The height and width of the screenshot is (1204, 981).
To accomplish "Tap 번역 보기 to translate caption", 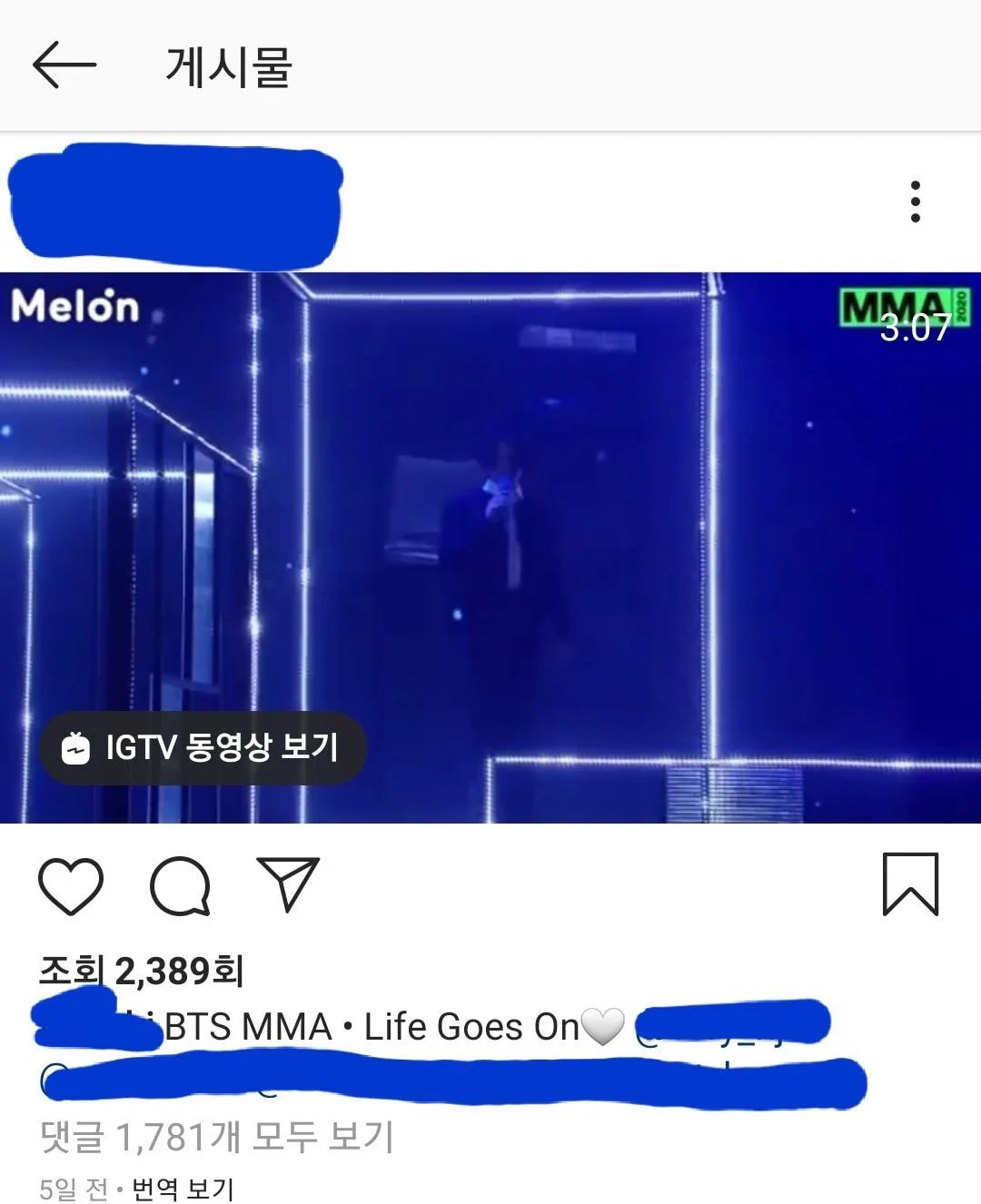I will 183,1189.
